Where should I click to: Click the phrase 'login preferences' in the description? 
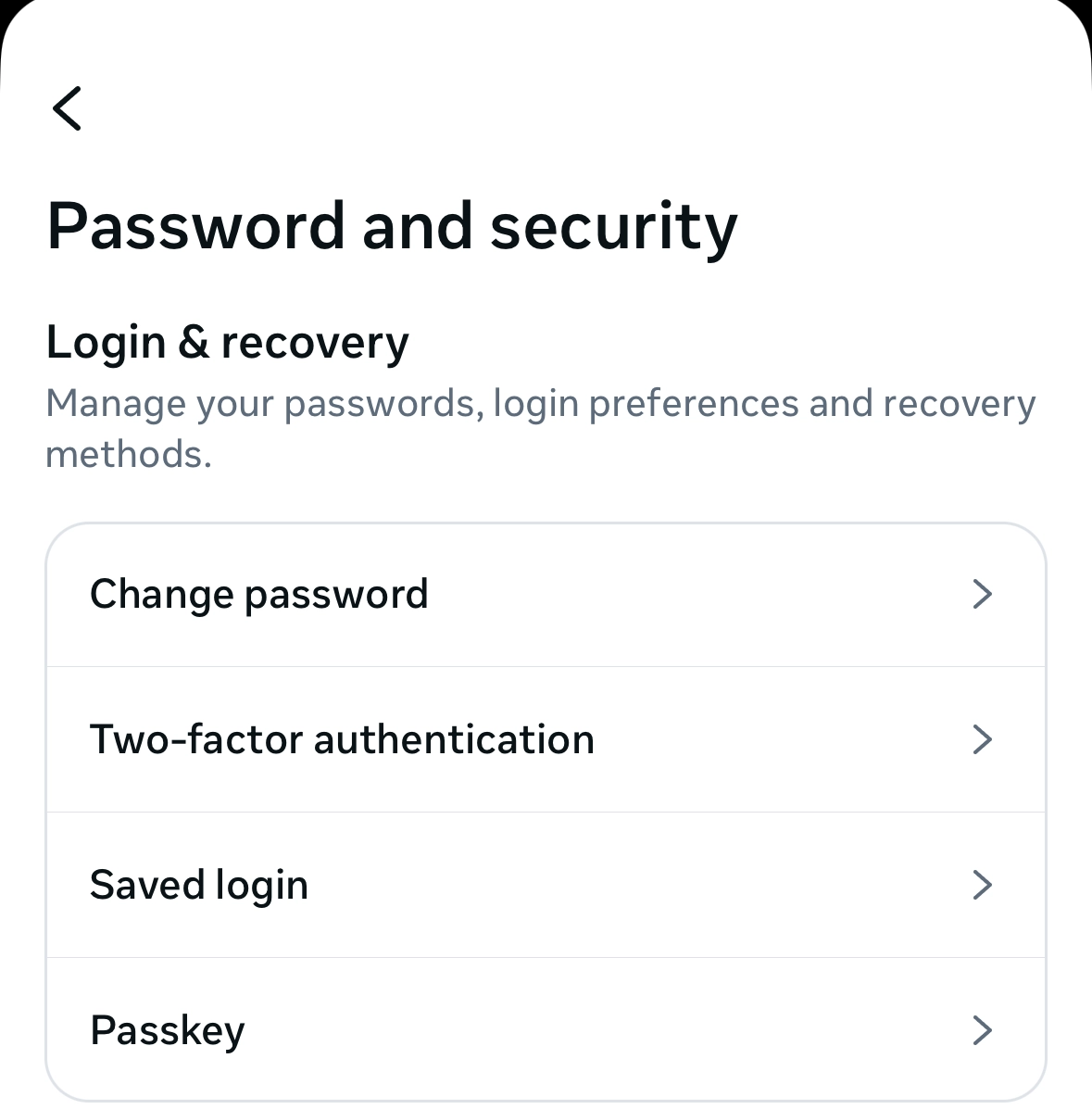646,404
